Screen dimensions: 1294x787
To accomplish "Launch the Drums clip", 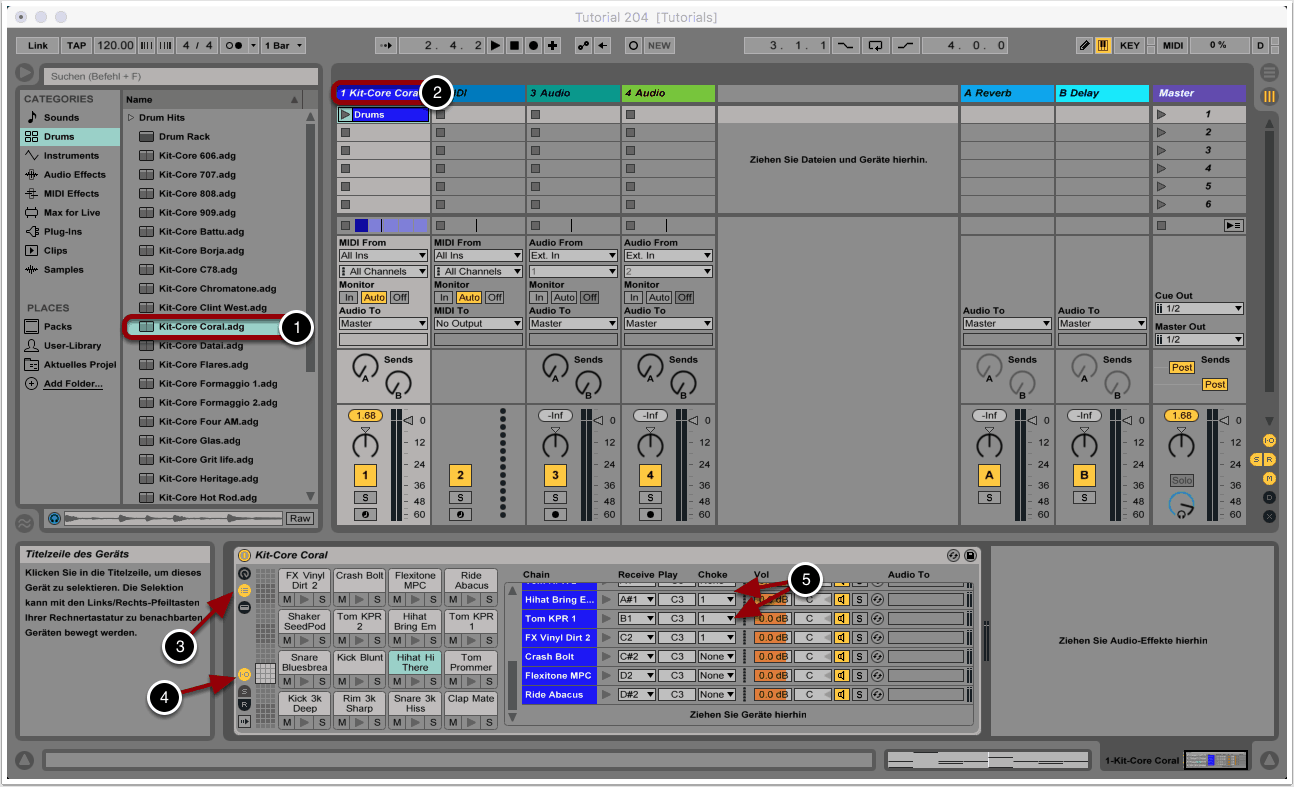I will point(346,115).
